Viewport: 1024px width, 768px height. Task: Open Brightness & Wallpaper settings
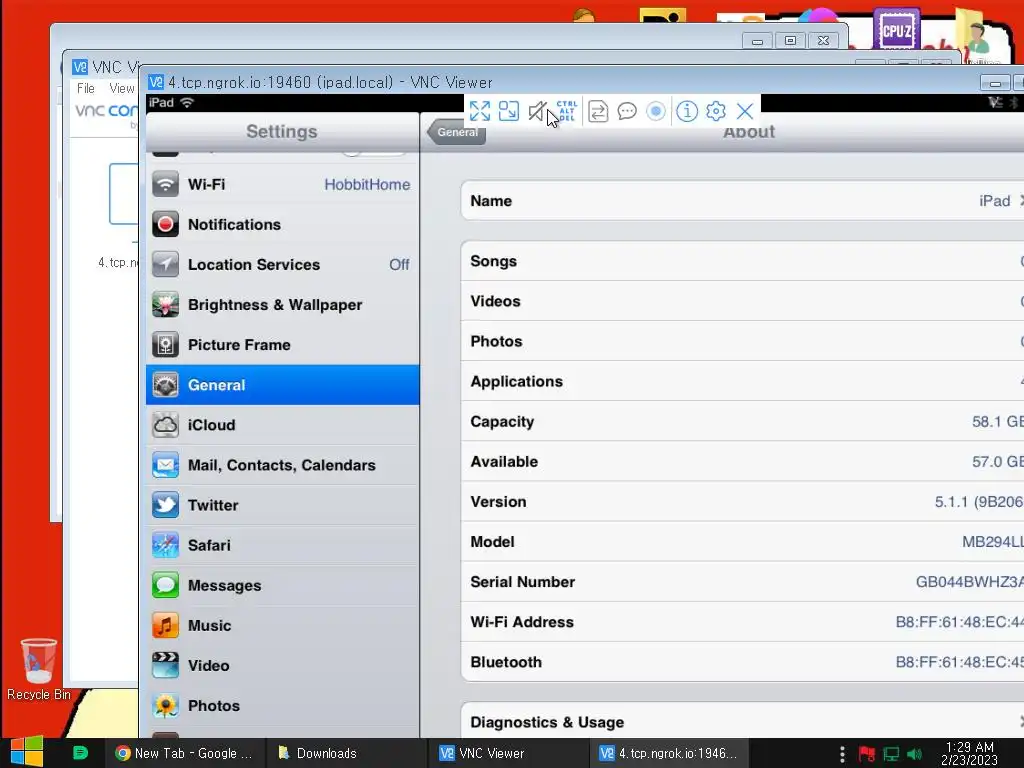point(283,304)
